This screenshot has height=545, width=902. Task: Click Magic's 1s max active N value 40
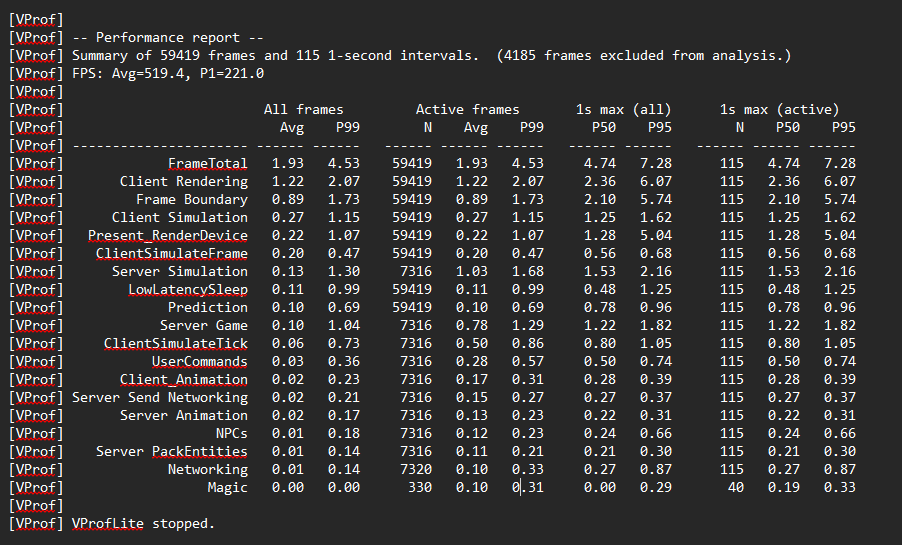point(736,487)
